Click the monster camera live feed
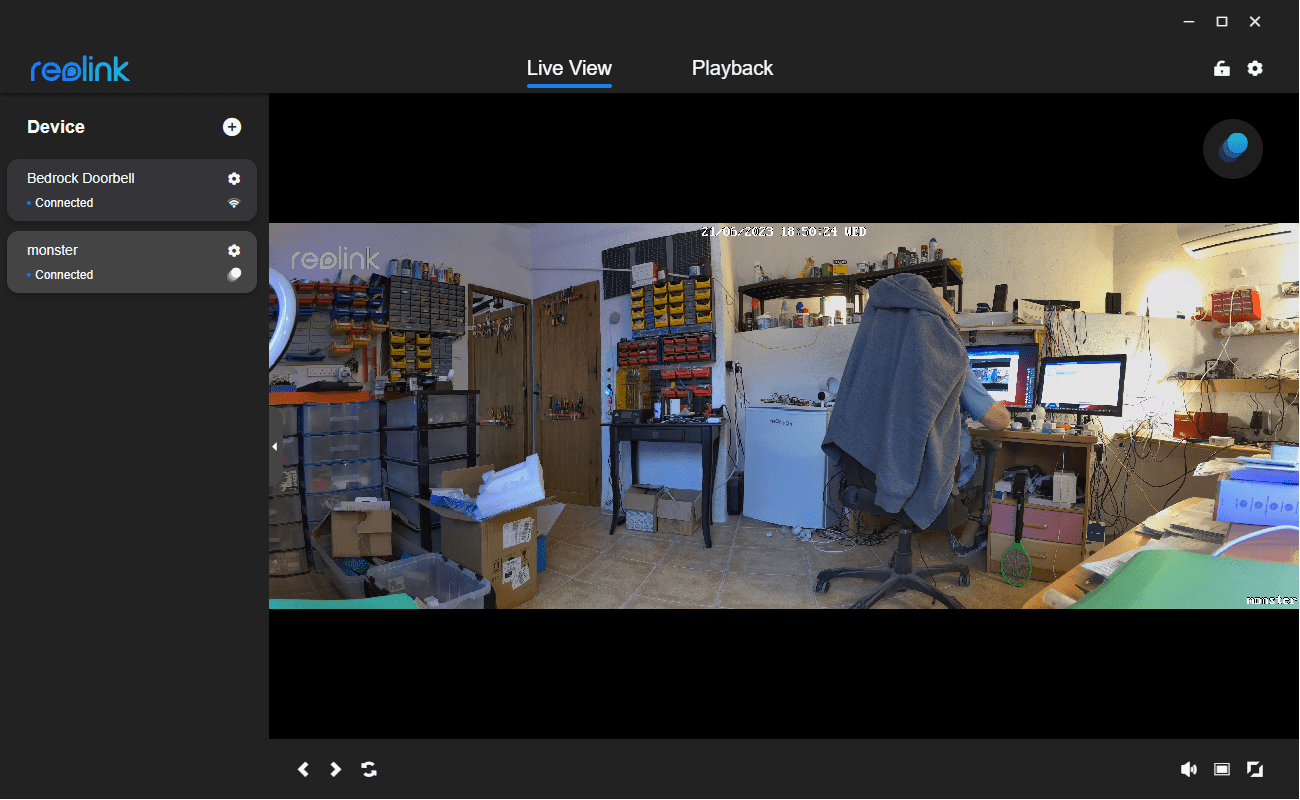 784,415
